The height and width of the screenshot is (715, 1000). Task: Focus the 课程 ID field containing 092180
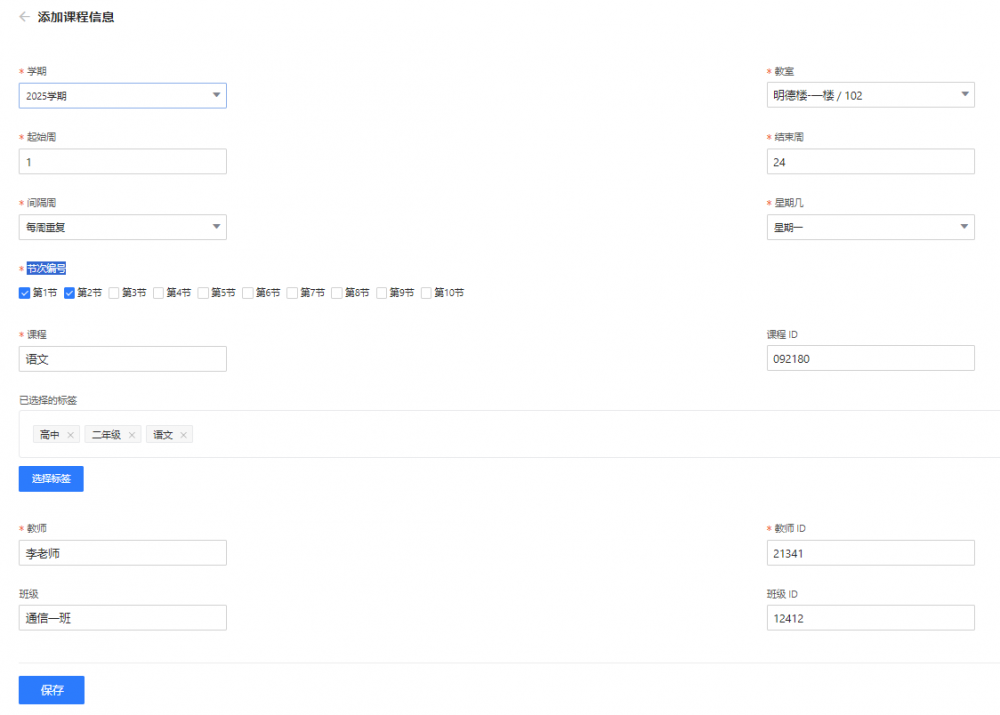(870, 359)
